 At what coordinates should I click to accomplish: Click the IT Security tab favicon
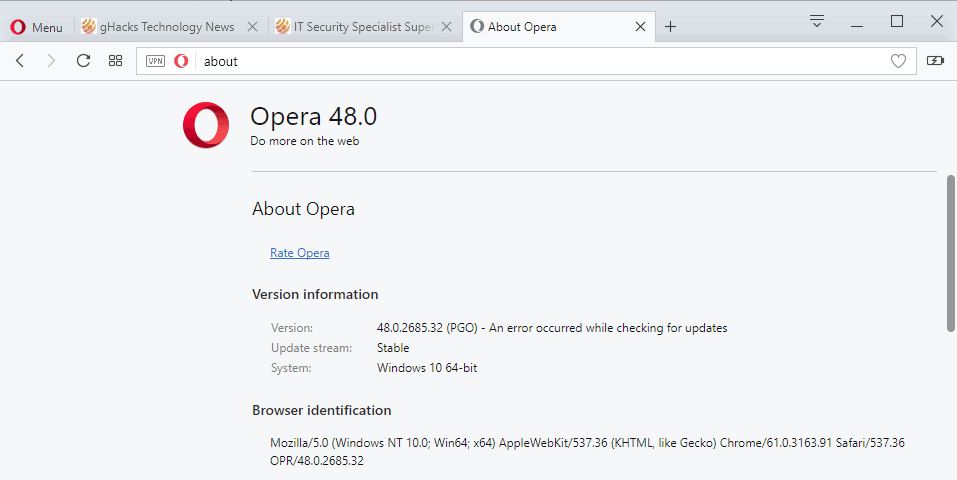coord(282,27)
